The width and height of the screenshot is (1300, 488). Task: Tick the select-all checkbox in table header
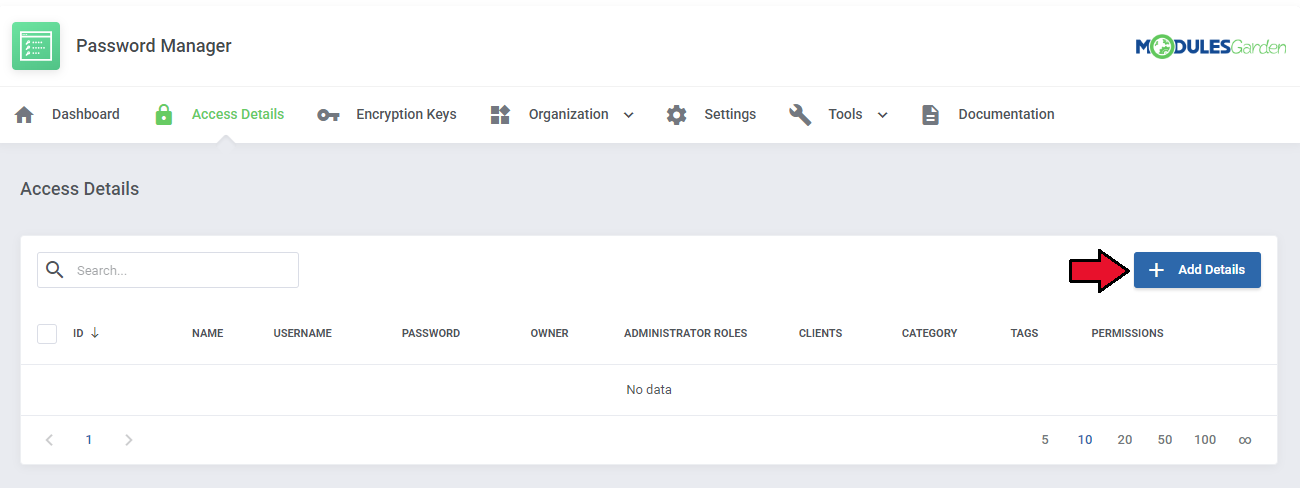pos(47,333)
